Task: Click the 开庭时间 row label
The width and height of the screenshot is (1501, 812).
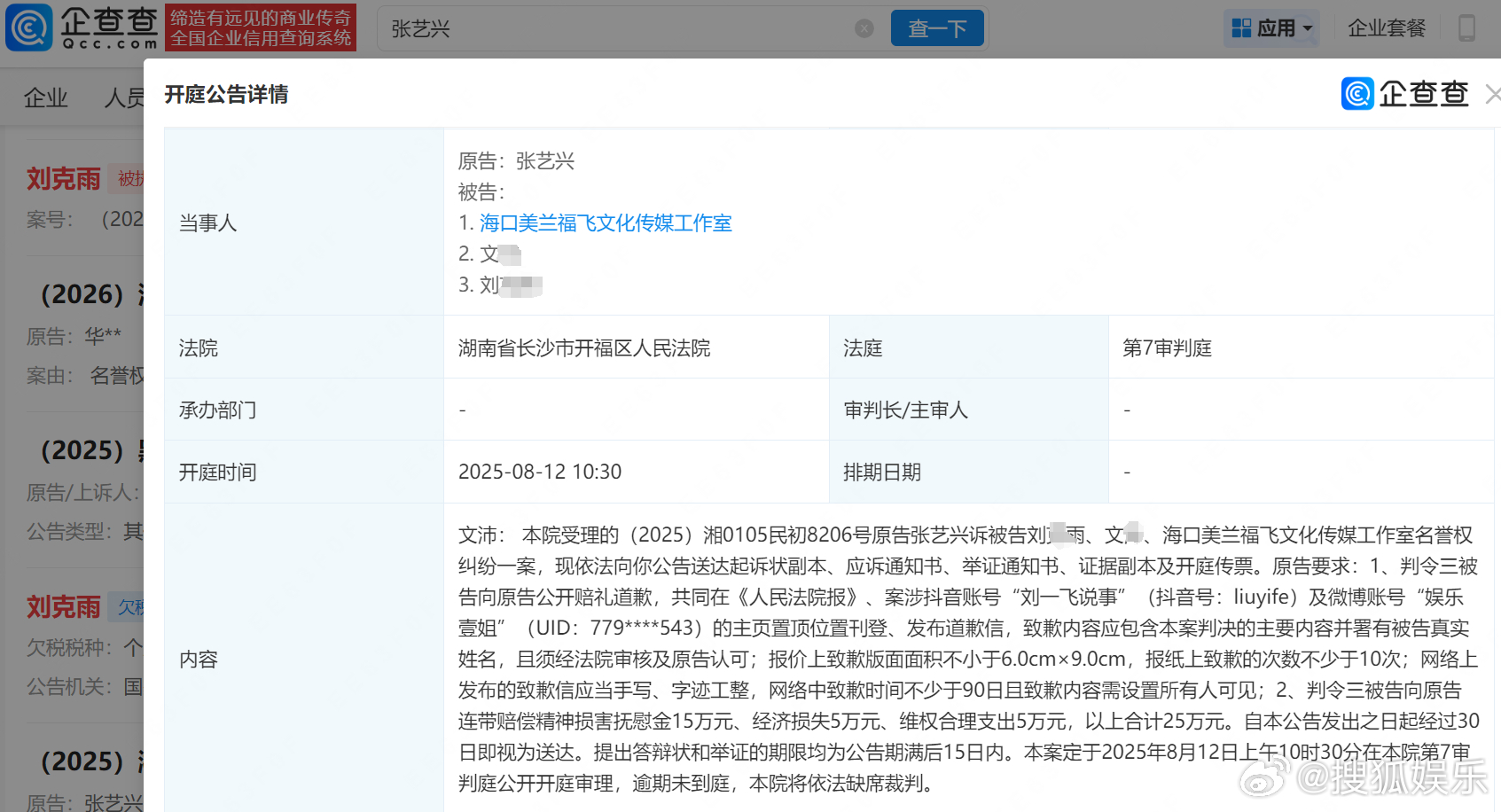Action: point(217,472)
